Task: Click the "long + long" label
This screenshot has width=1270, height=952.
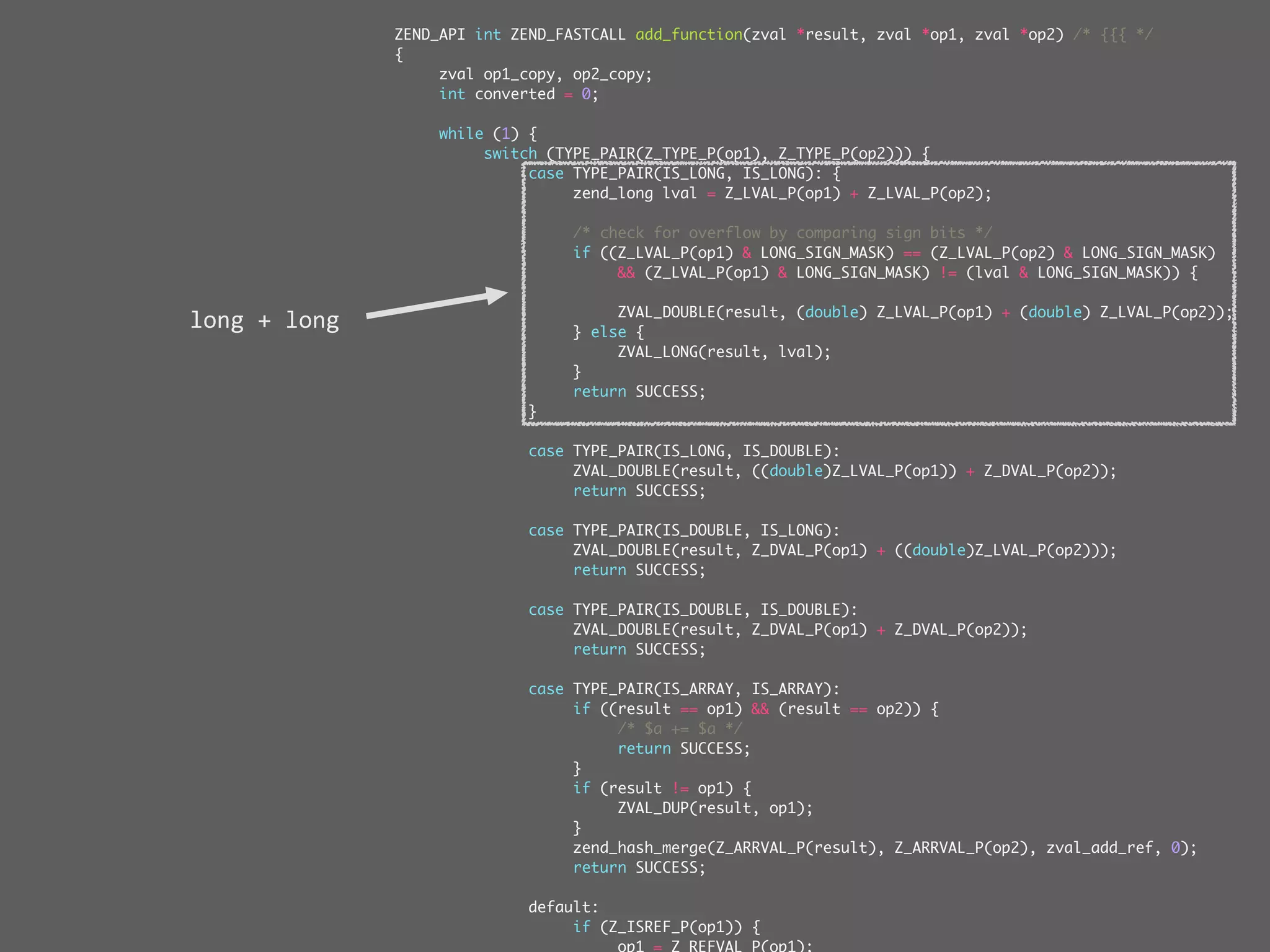Action: point(265,320)
